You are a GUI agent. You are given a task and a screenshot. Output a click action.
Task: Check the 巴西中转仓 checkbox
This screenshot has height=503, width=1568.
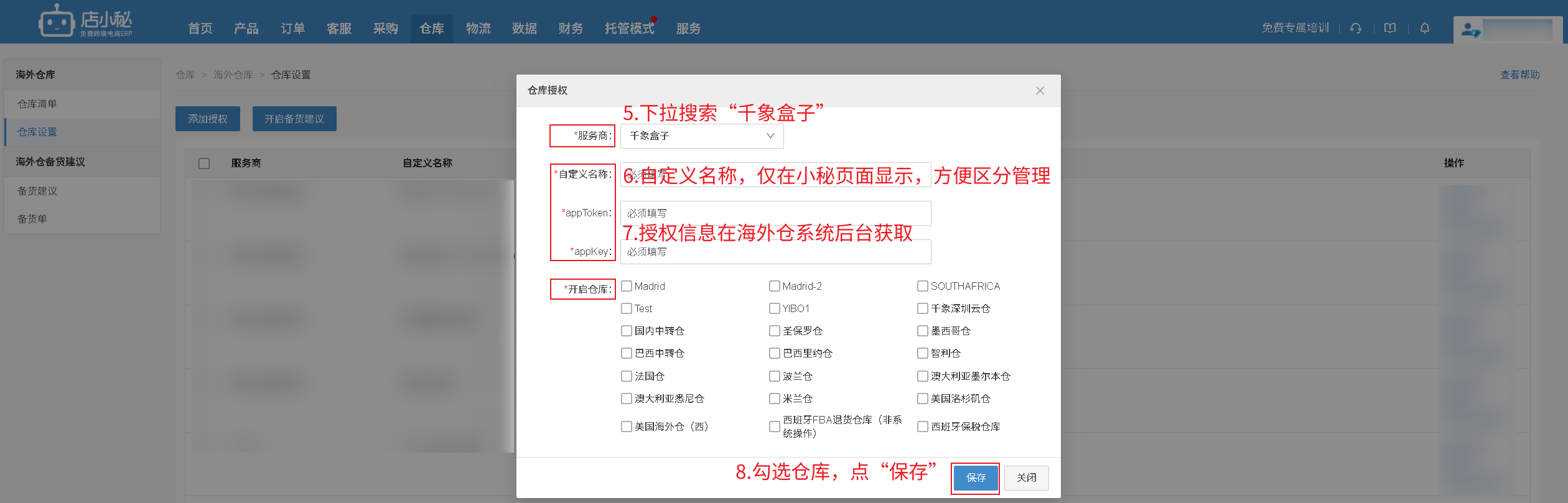[x=627, y=353]
